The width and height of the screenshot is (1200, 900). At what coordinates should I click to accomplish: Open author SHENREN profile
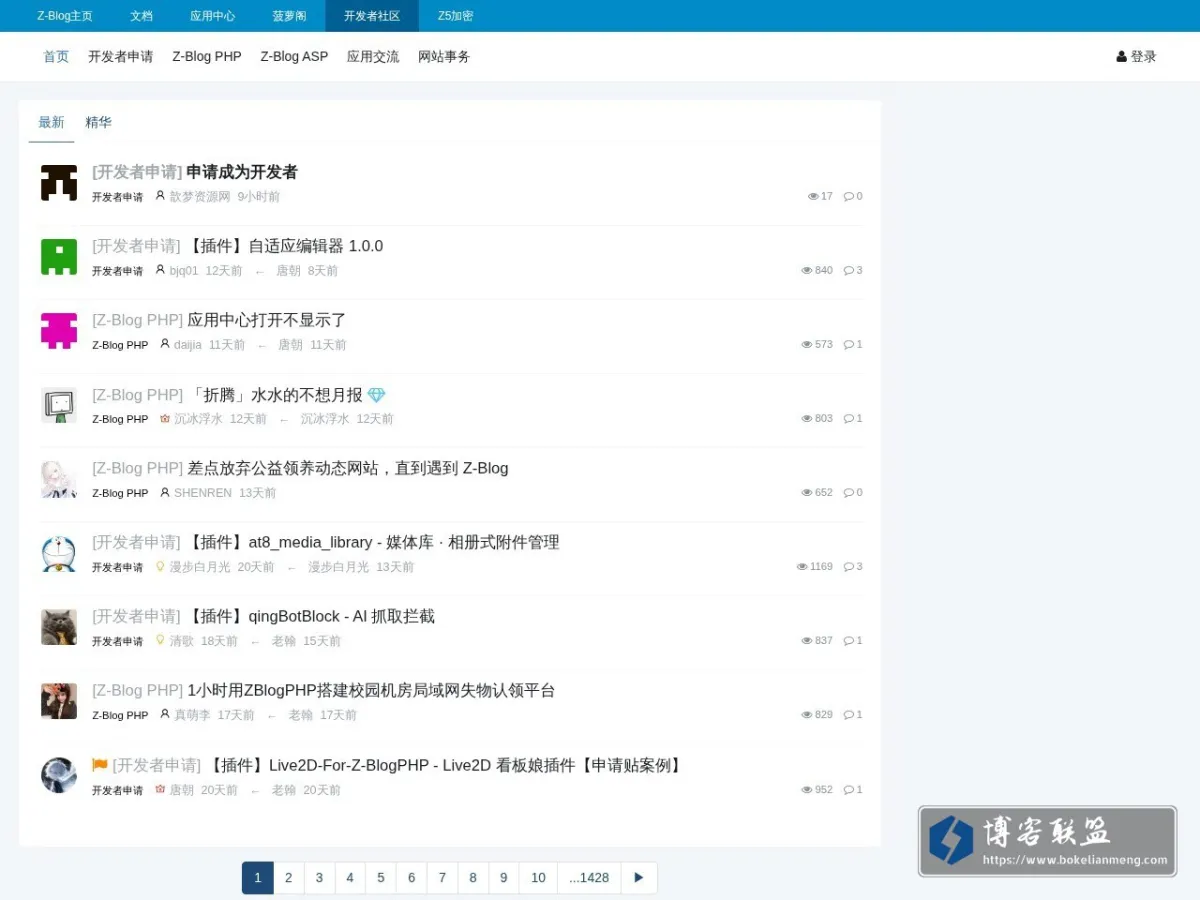203,493
